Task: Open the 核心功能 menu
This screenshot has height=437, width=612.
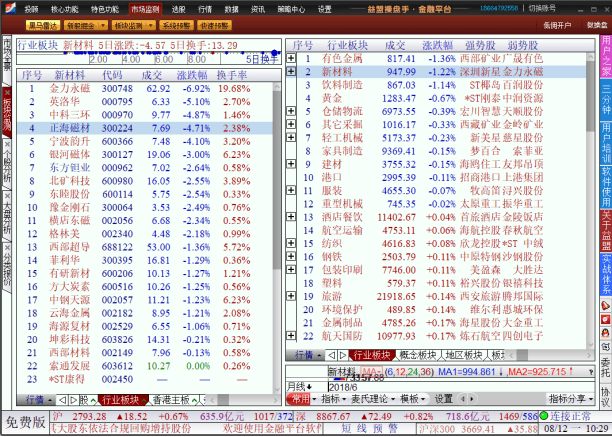Action: click(x=65, y=9)
